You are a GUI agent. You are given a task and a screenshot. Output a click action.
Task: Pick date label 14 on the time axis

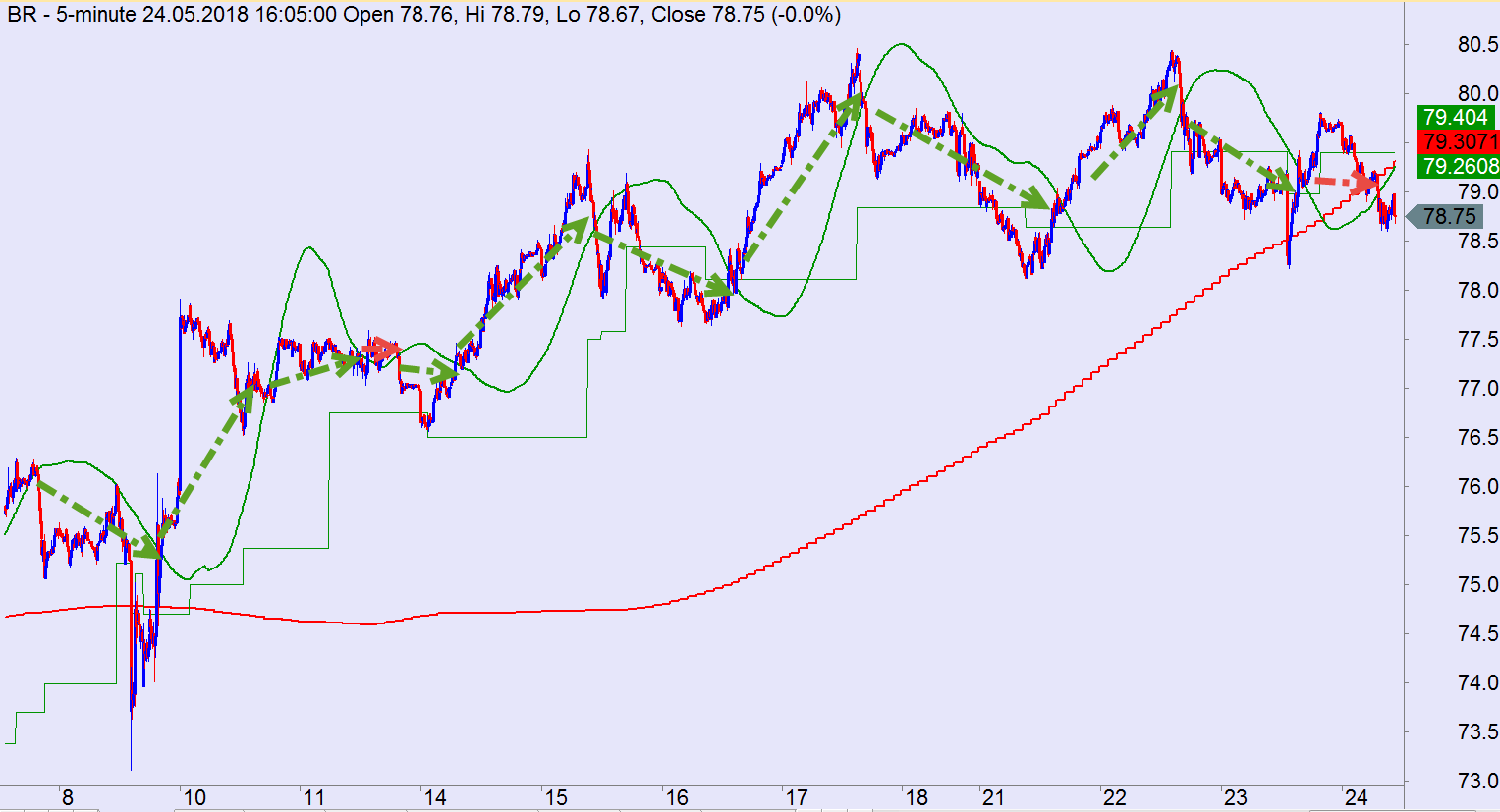(434, 797)
